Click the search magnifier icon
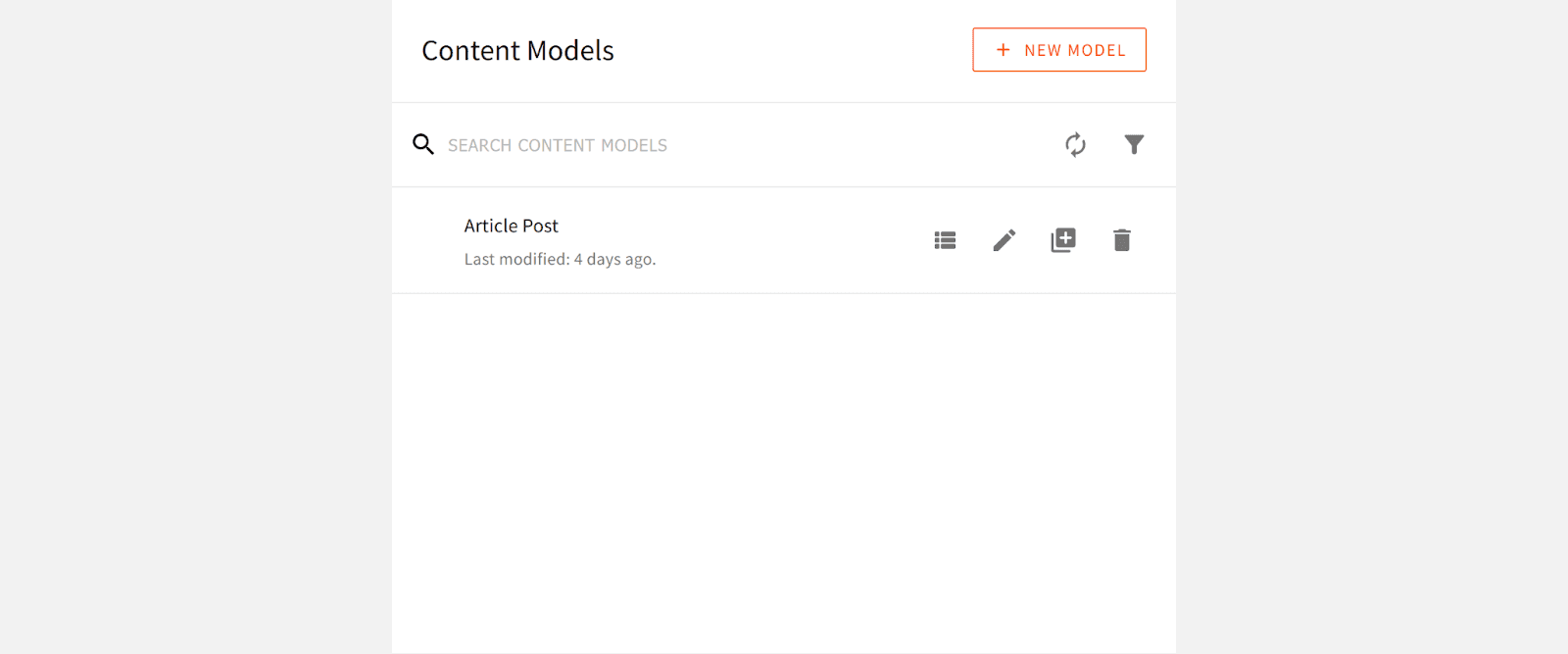This screenshot has height=654, width=1568. coord(423,143)
